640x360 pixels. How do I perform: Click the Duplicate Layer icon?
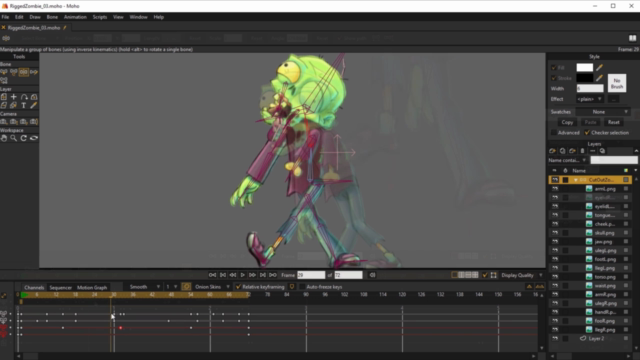[x=562, y=151]
